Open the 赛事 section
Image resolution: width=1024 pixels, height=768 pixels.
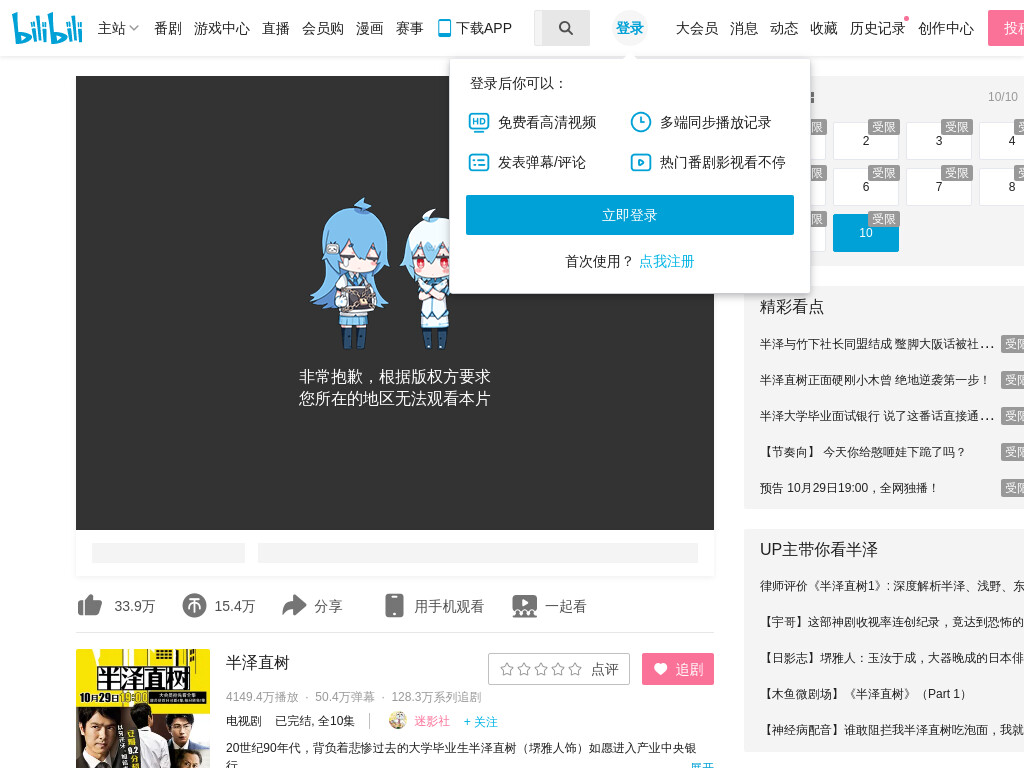coord(409,28)
